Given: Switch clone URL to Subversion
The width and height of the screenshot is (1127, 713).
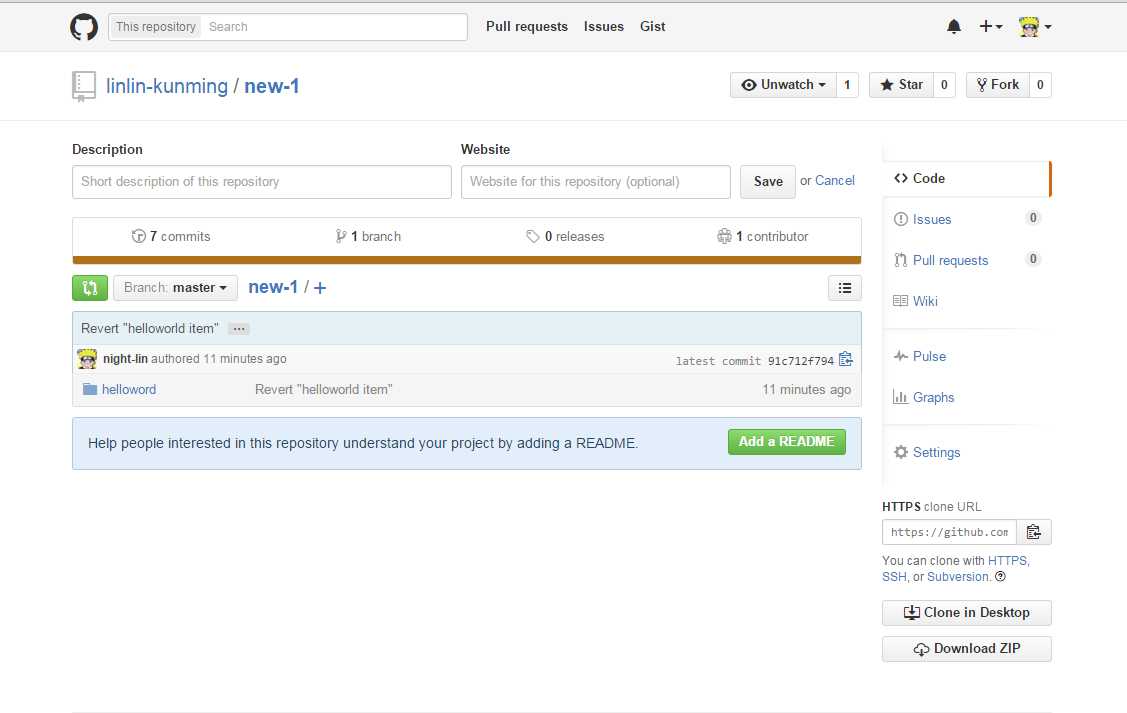Looking at the screenshot, I should 958,576.
